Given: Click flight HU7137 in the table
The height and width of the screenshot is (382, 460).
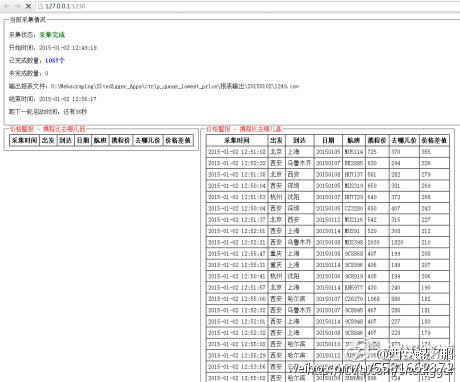Looking at the screenshot, I should pyautogui.click(x=354, y=174).
